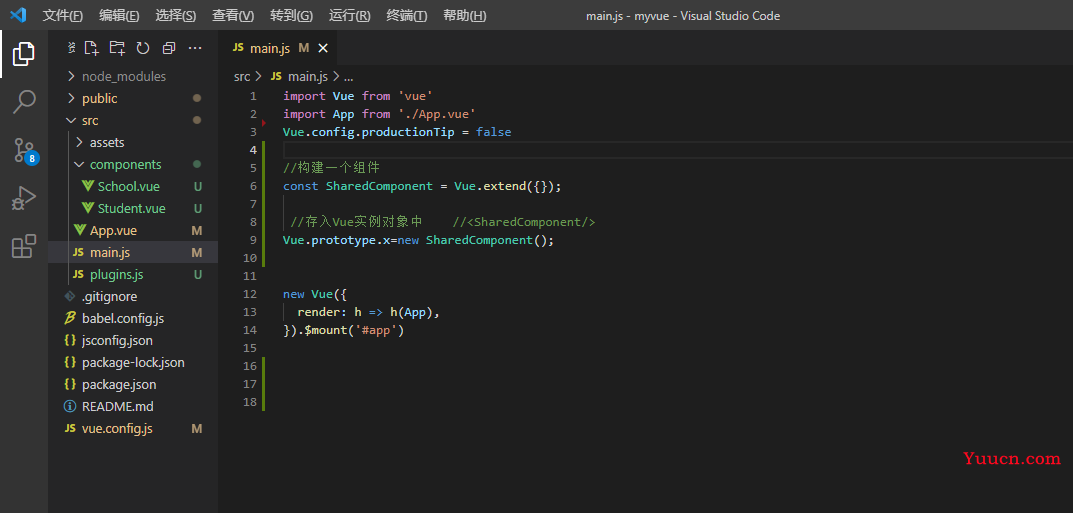This screenshot has width=1073, height=513.
Task: Open the Run and Debug view
Action: 23,198
